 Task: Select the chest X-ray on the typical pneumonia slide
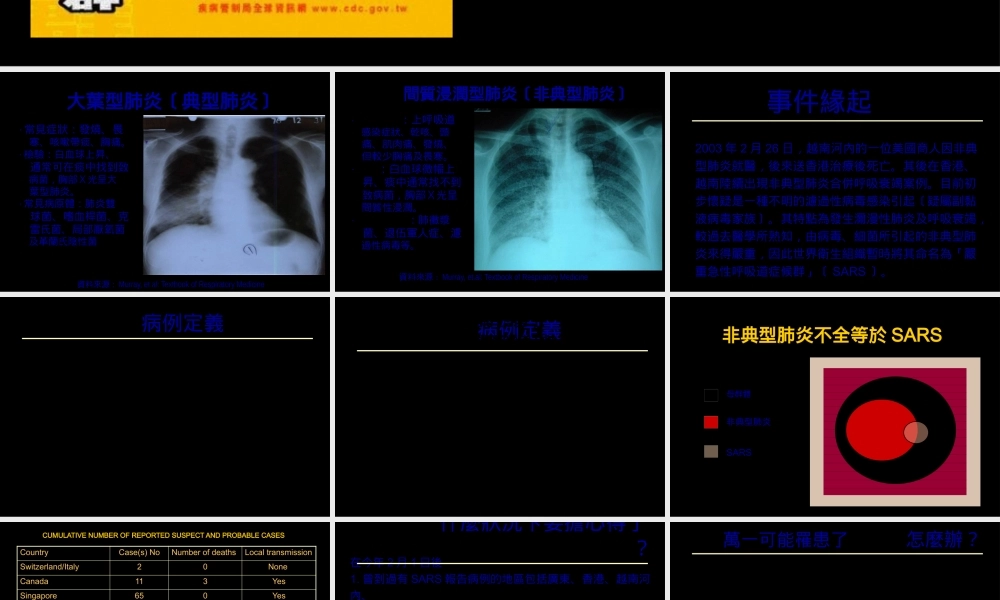click(x=233, y=193)
